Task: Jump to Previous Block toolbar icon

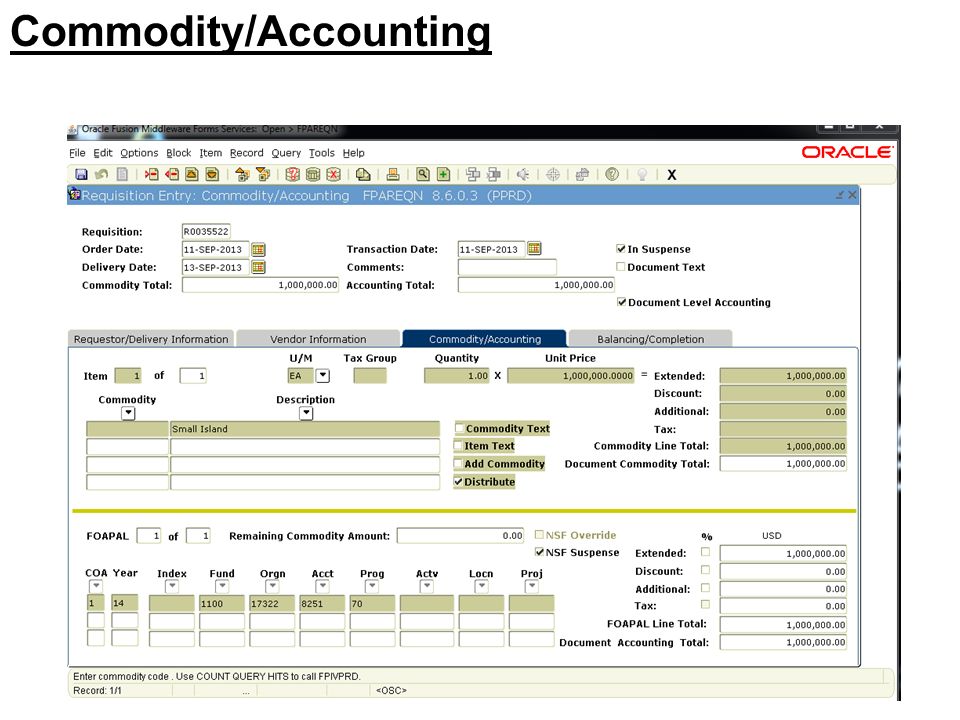Action: (242, 174)
